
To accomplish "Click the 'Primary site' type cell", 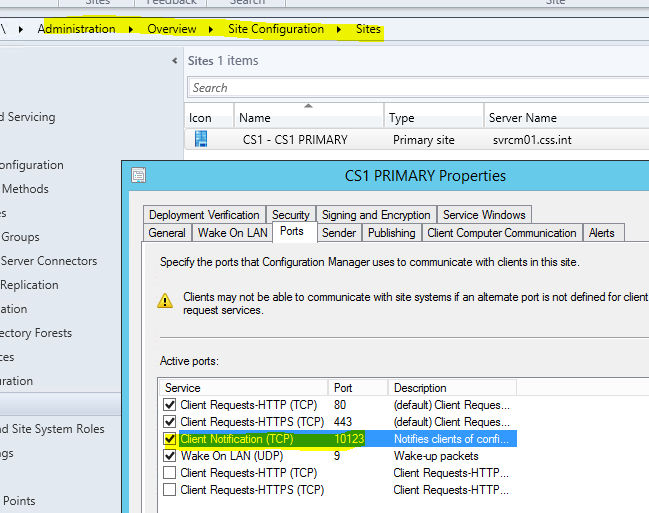I will click(x=423, y=140).
